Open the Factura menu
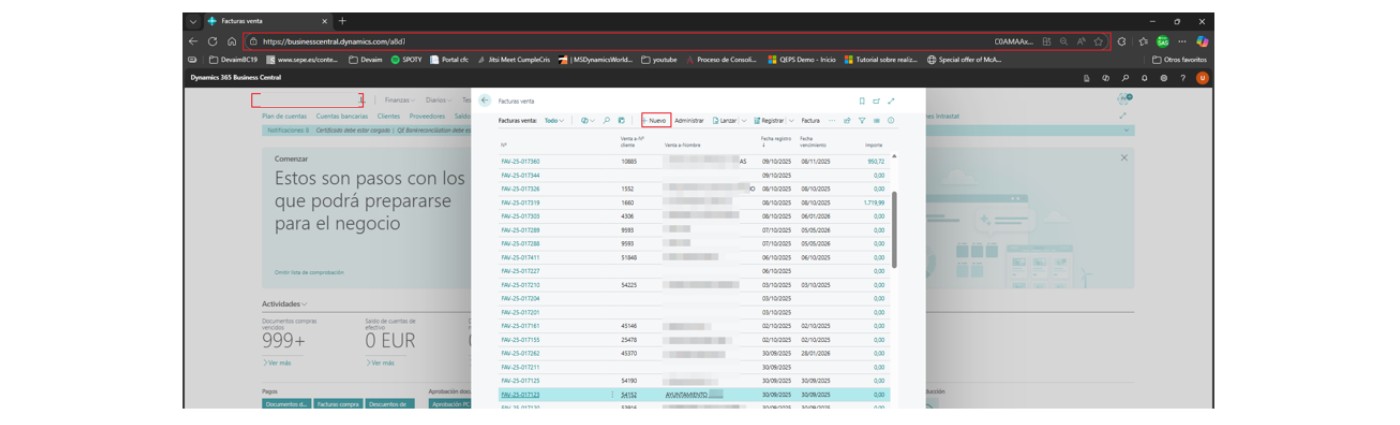Screen dimensions: 1400x425 (810, 120)
